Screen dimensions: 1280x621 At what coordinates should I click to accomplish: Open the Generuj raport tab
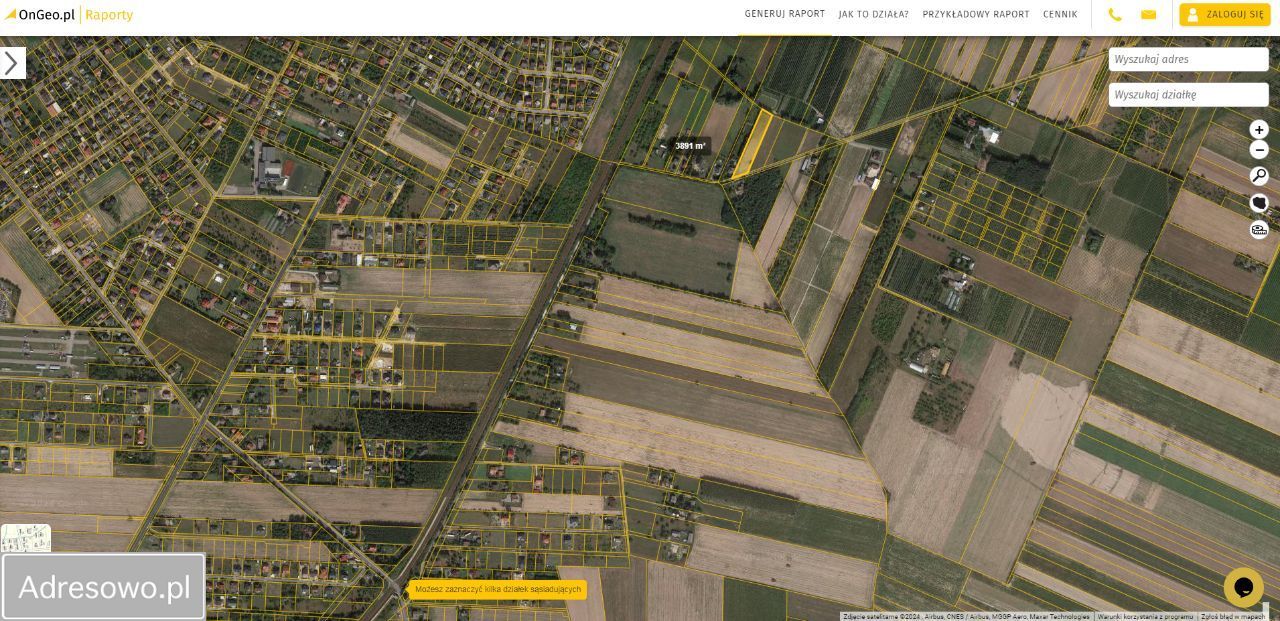tap(785, 15)
